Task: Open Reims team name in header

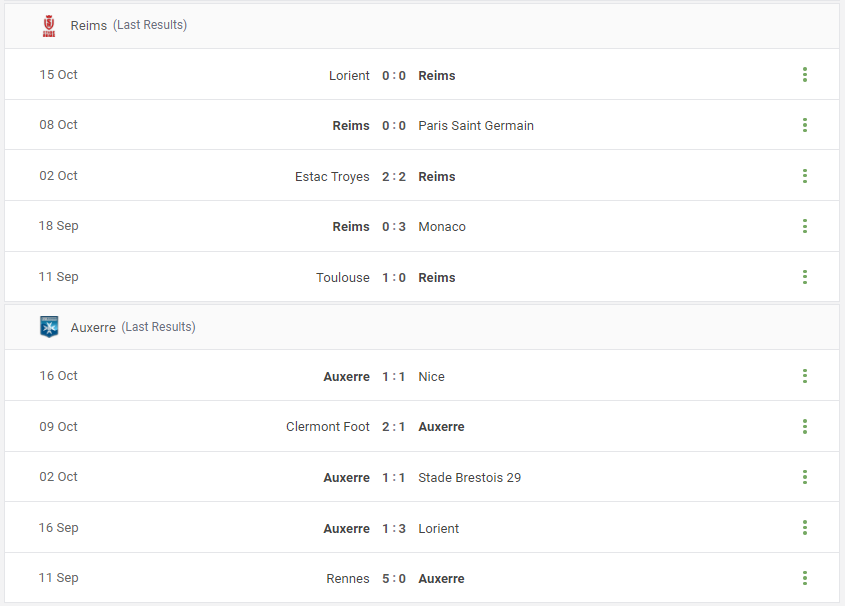Action: point(89,25)
